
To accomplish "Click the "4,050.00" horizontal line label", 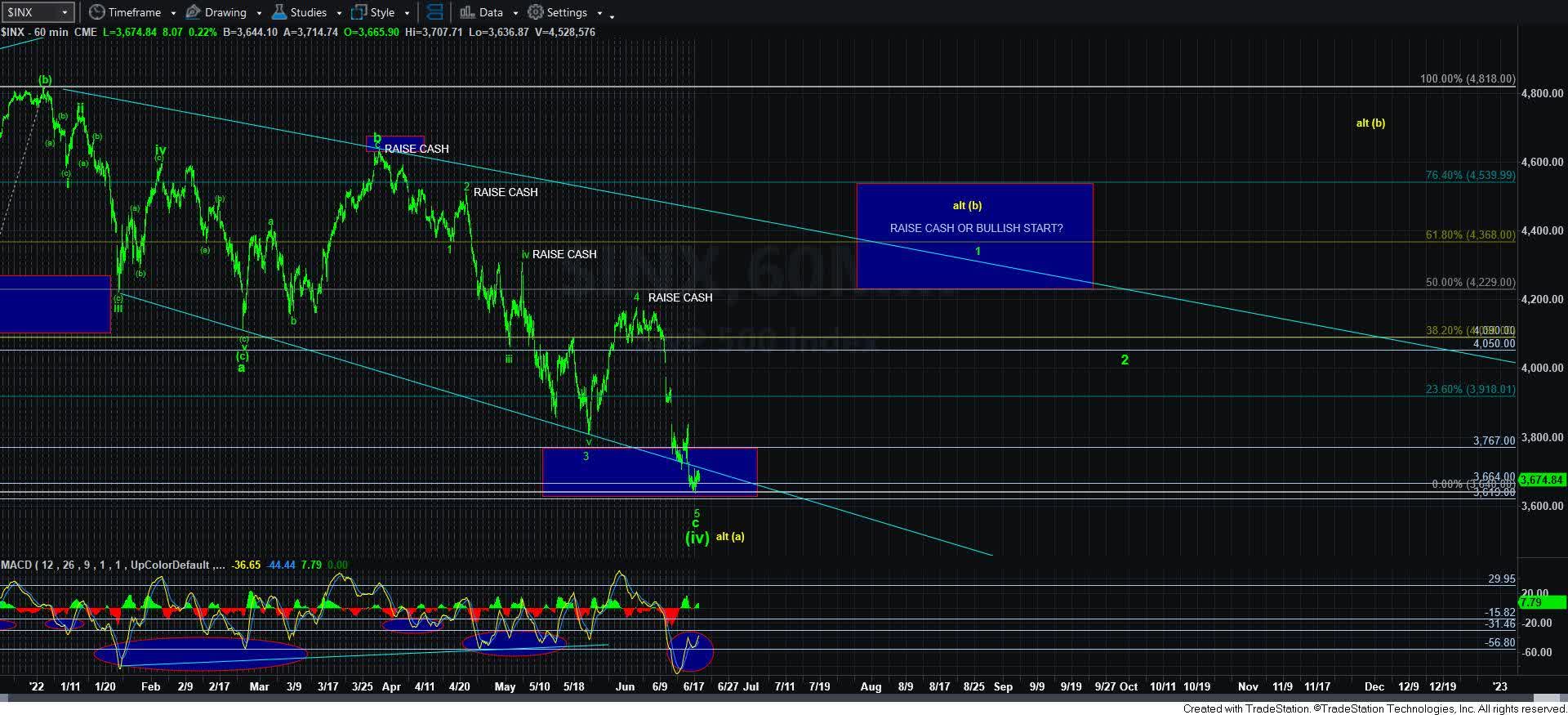I will pyautogui.click(x=1494, y=344).
